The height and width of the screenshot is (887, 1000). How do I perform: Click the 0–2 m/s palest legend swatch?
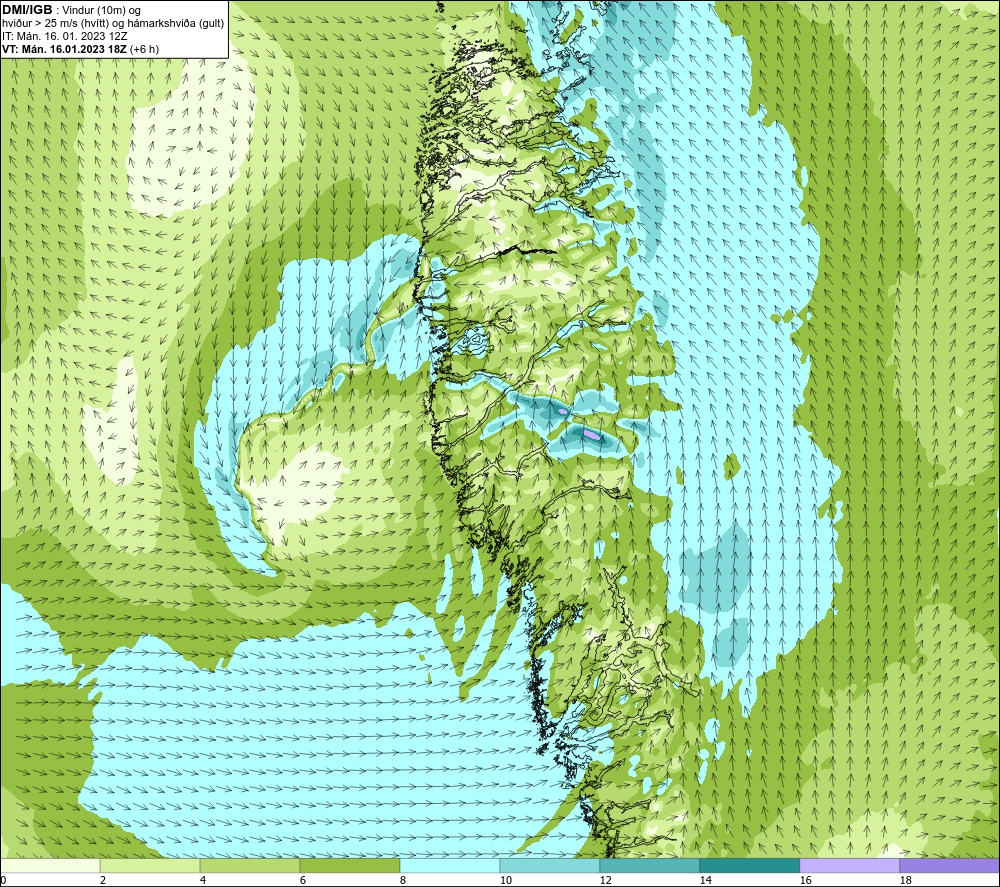click(50, 865)
